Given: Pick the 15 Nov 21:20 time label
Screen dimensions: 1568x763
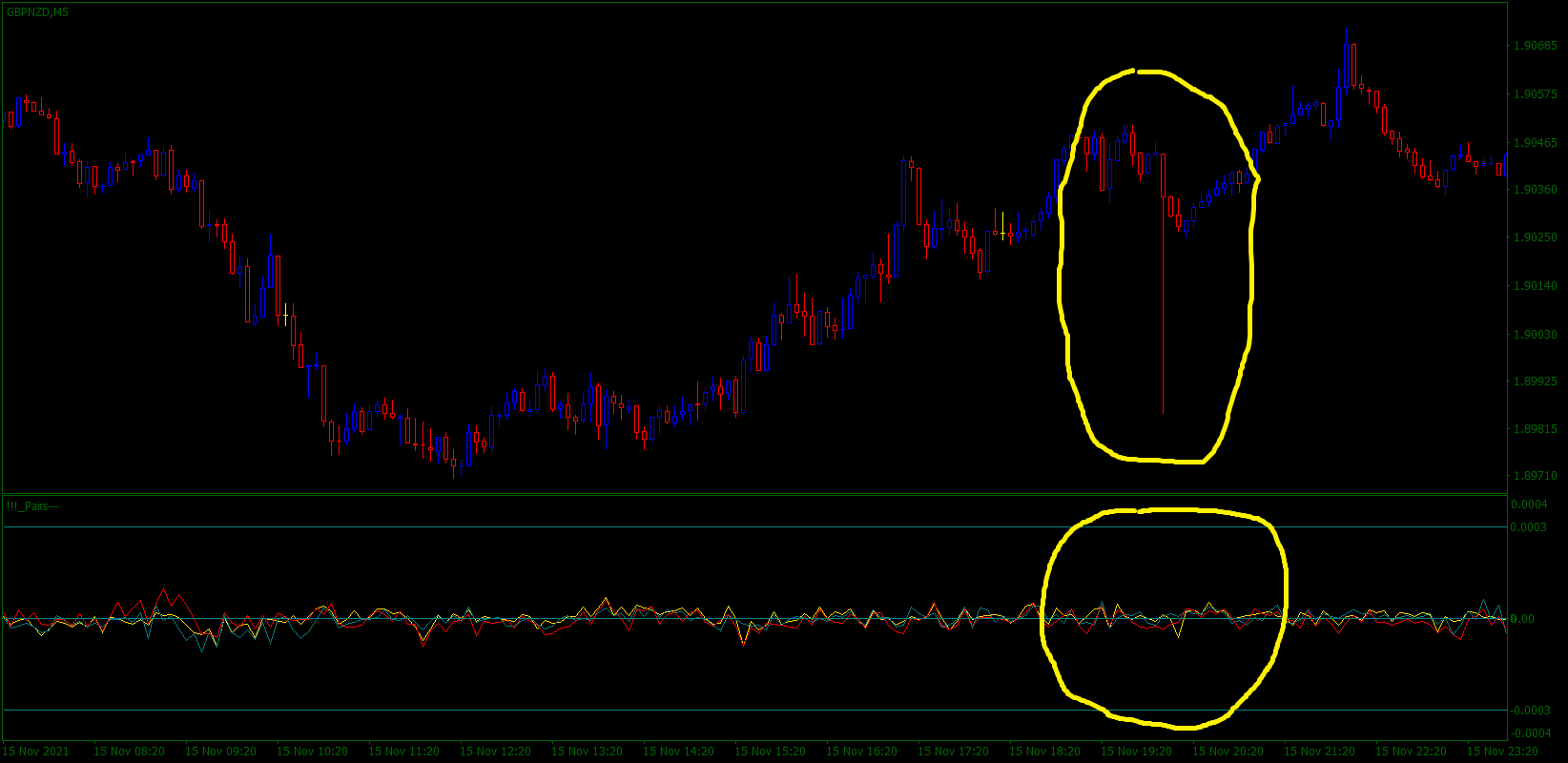Looking at the screenshot, I should (1319, 752).
